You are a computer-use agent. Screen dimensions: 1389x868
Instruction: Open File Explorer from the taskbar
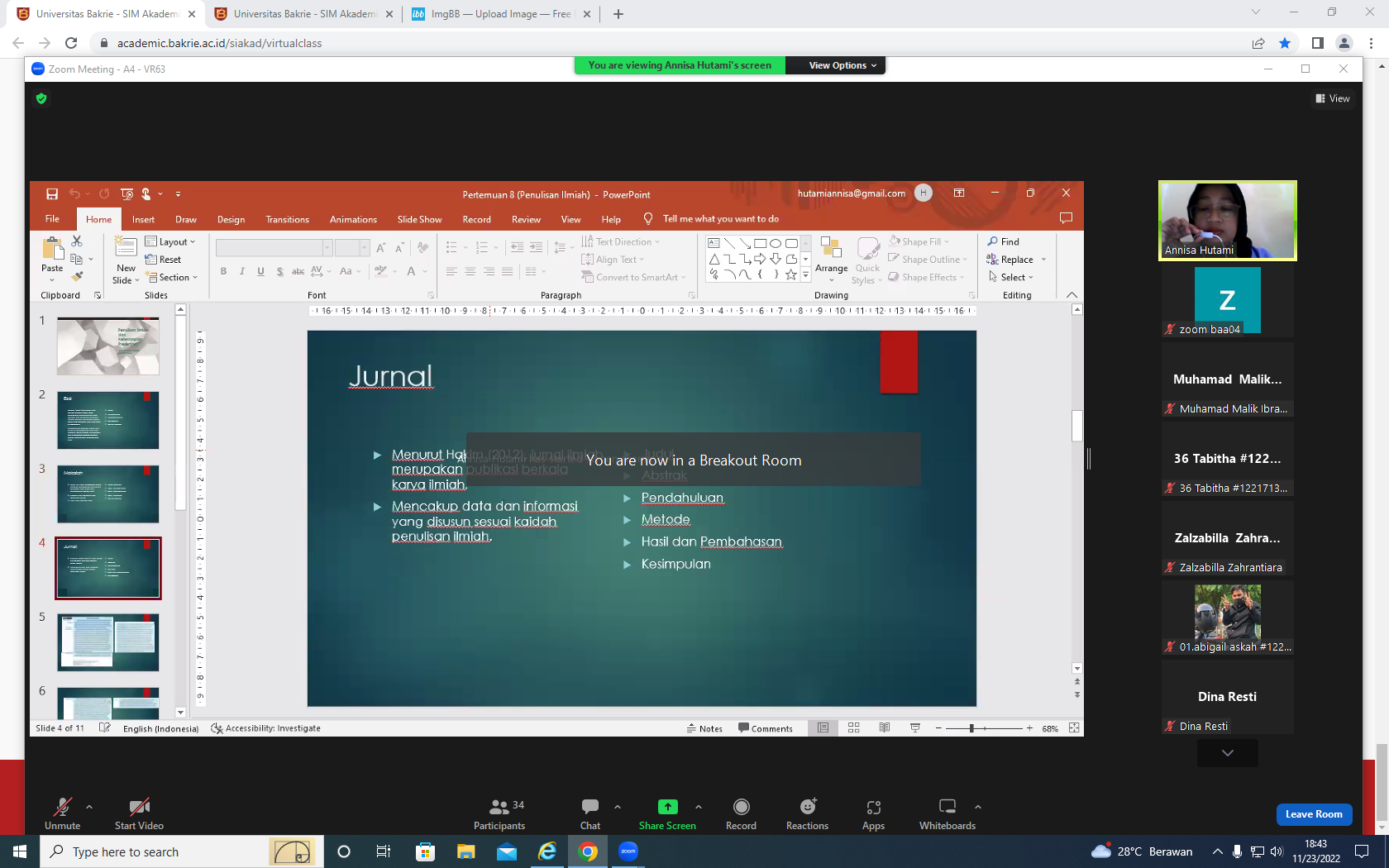click(x=466, y=851)
